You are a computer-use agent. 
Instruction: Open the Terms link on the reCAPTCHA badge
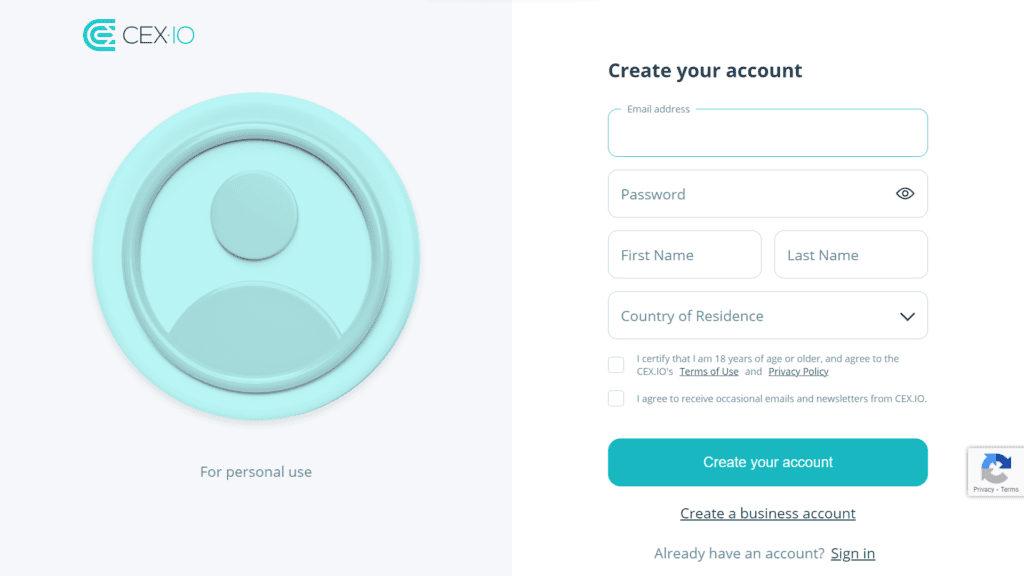(1008, 488)
